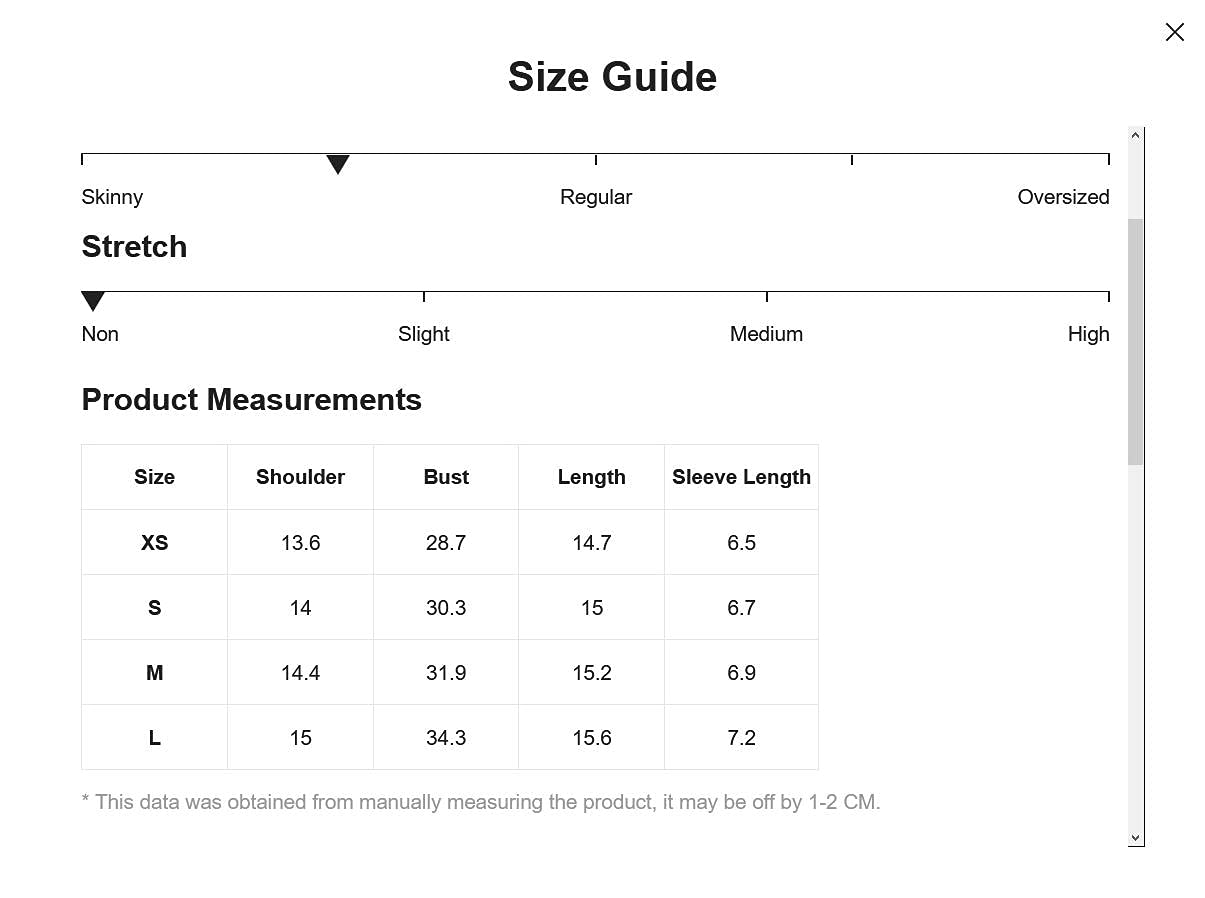The width and height of the screenshot is (1205, 898).
Task: Click the High stretch label
Action: point(1088,334)
